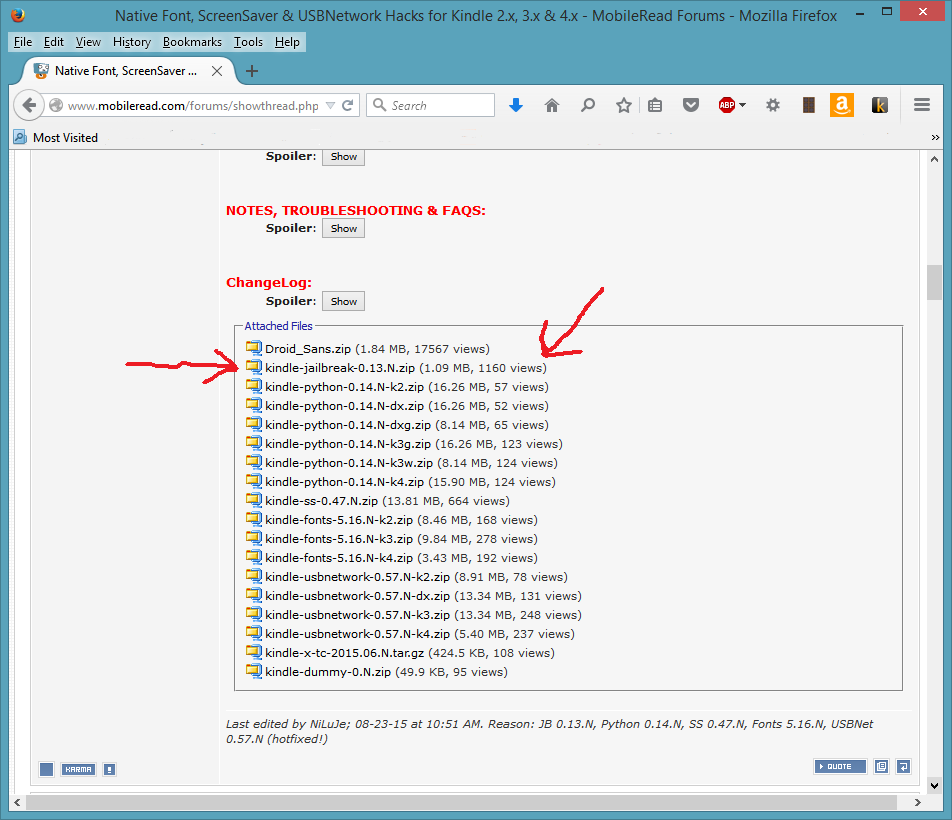This screenshot has width=952, height=820.
Task: Show the Notes, Troubleshooting & FAQs spoiler
Action: click(x=344, y=229)
